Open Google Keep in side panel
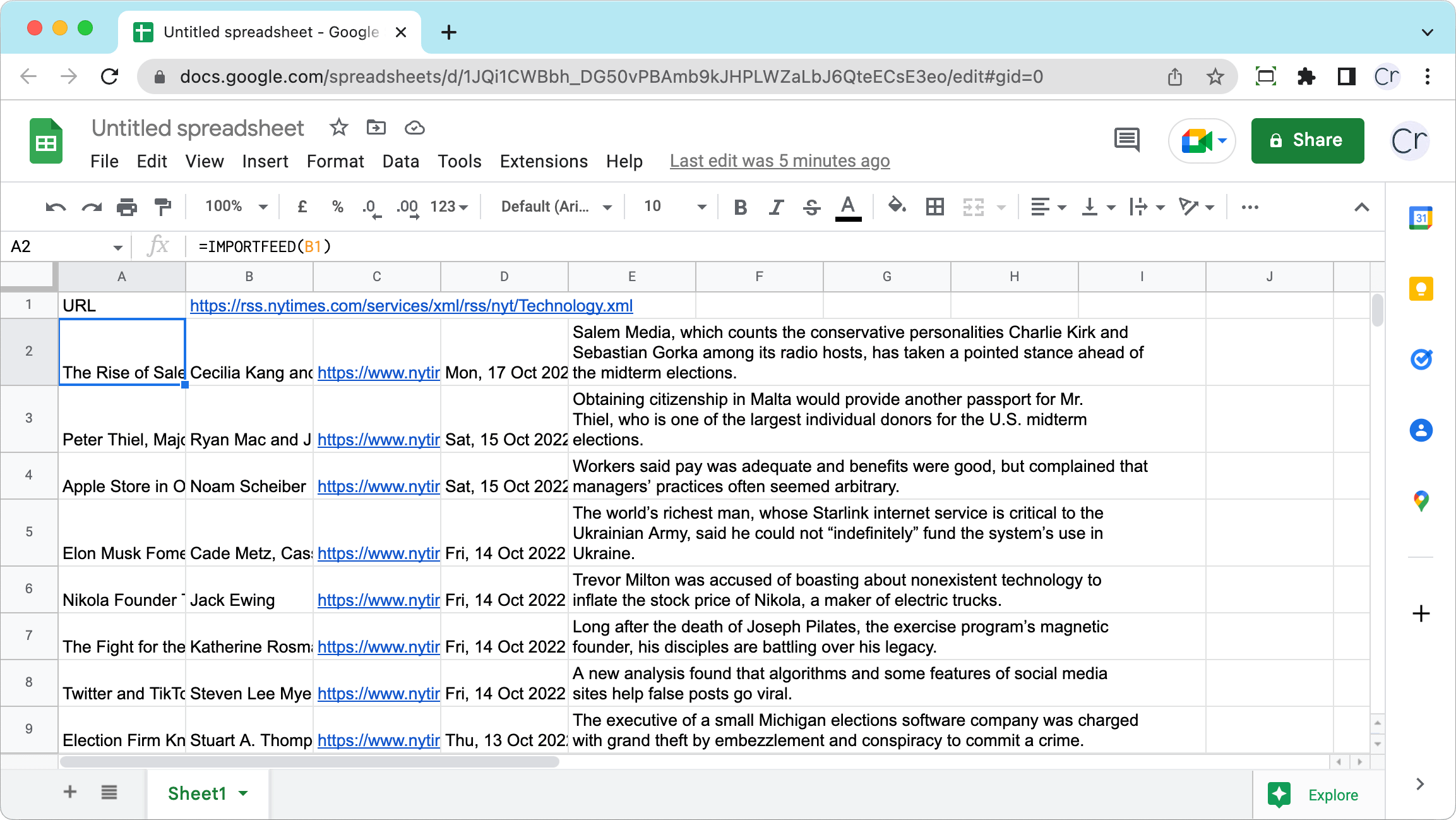The width and height of the screenshot is (1456, 820). 1421,289
